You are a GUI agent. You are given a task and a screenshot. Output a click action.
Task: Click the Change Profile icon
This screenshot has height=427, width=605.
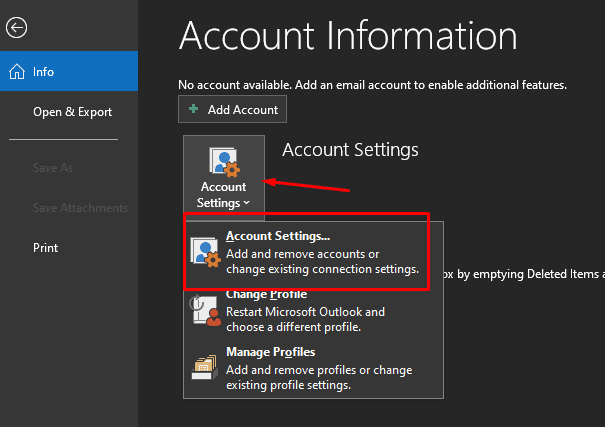tap(205, 311)
